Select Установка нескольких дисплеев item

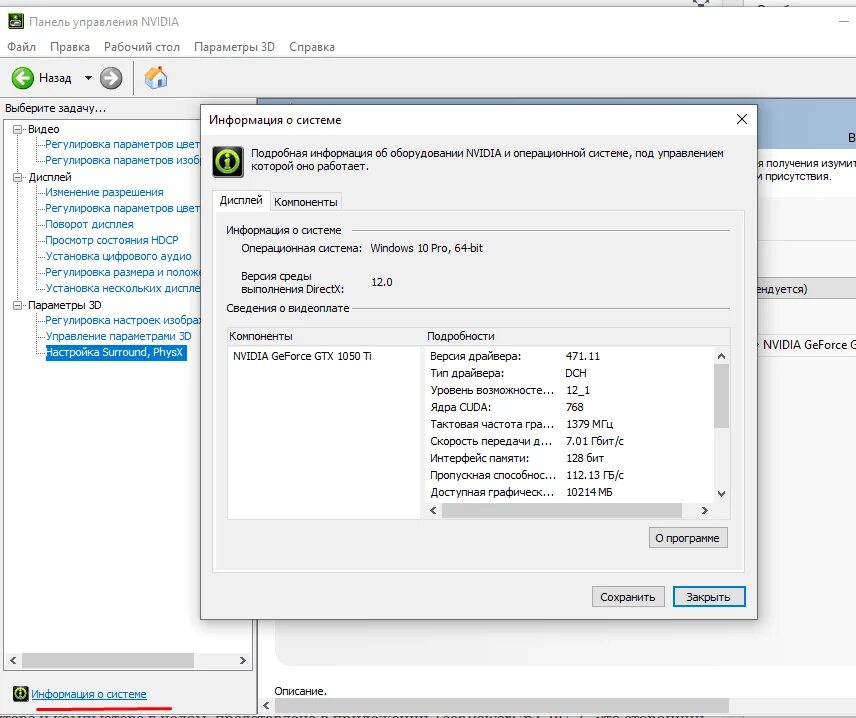[x=123, y=288]
